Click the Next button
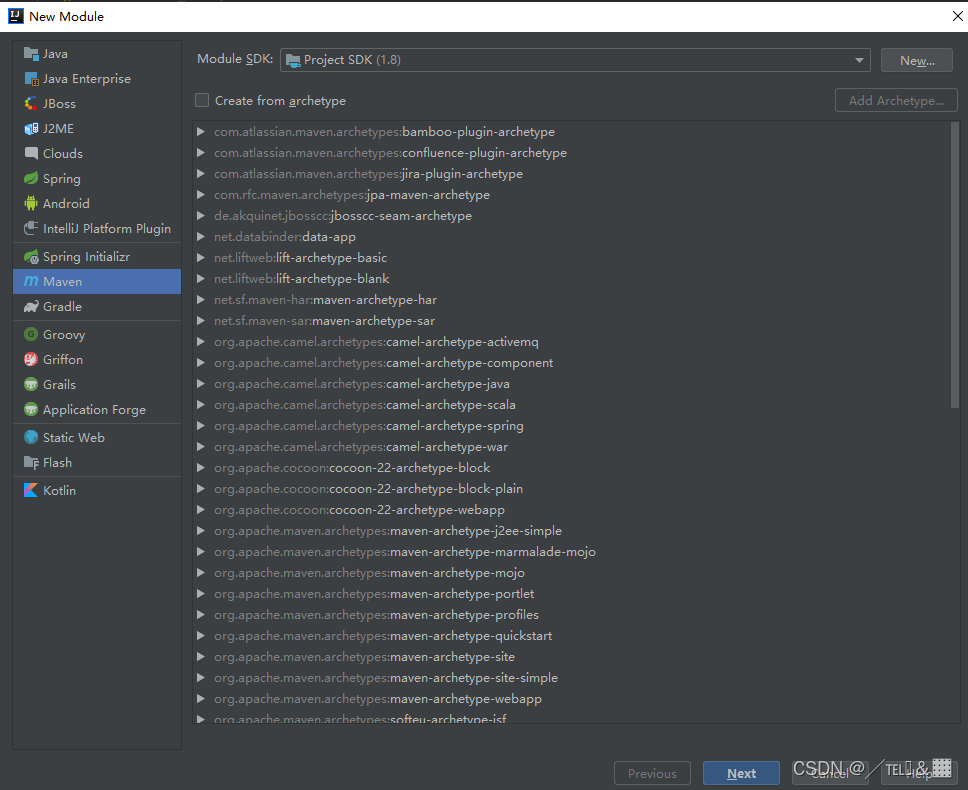The width and height of the screenshot is (968, 790). click(x=741, y=772)
